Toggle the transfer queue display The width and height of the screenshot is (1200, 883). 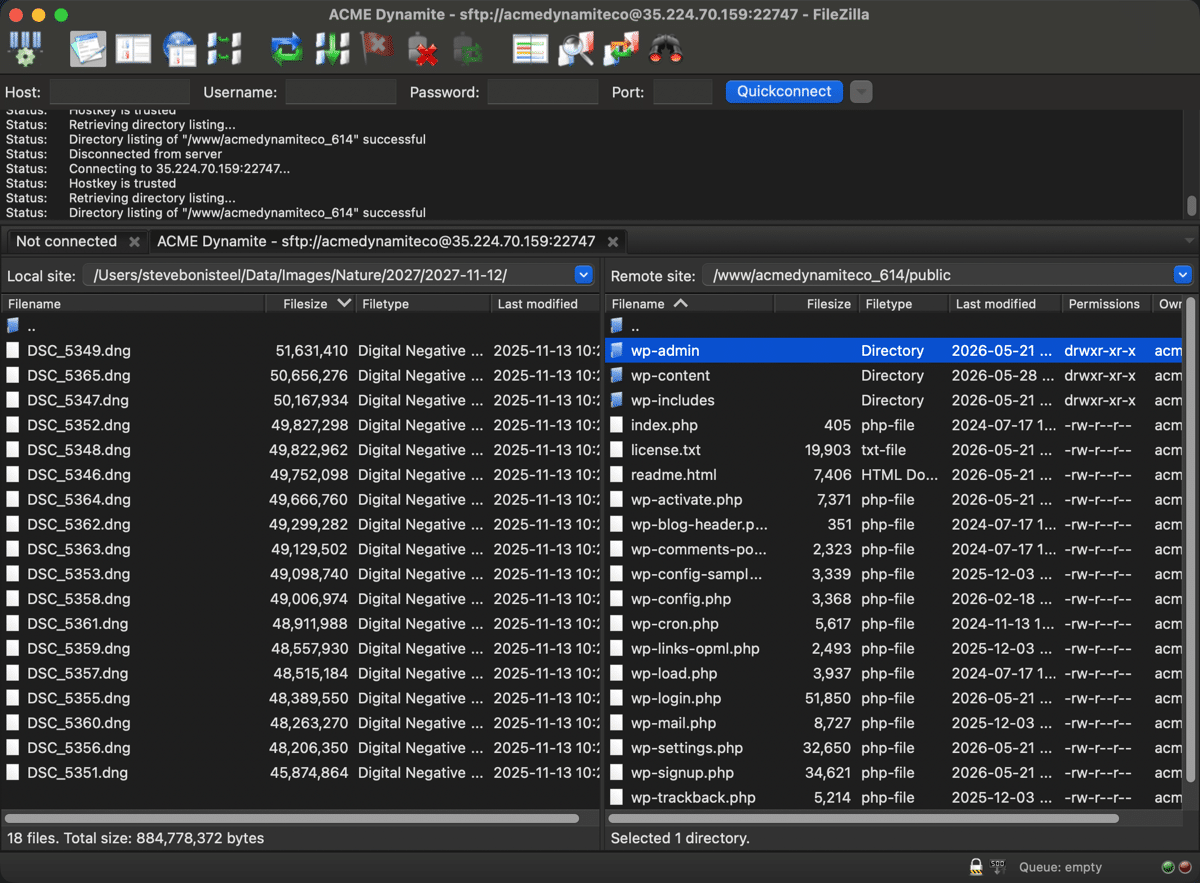[225, 48]
